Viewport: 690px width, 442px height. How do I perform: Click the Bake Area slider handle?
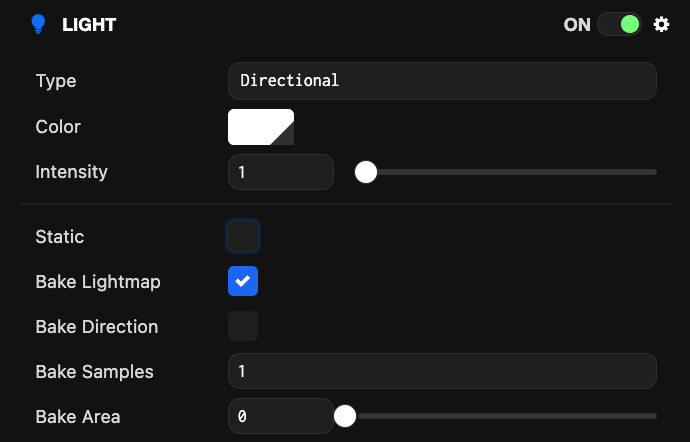click(345, 416)
